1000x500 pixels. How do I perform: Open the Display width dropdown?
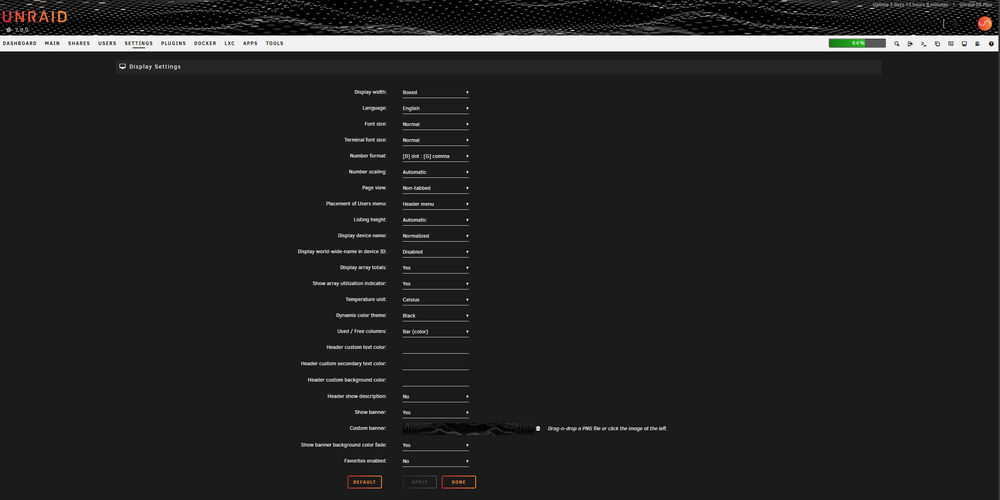click(x=436, y=92)
